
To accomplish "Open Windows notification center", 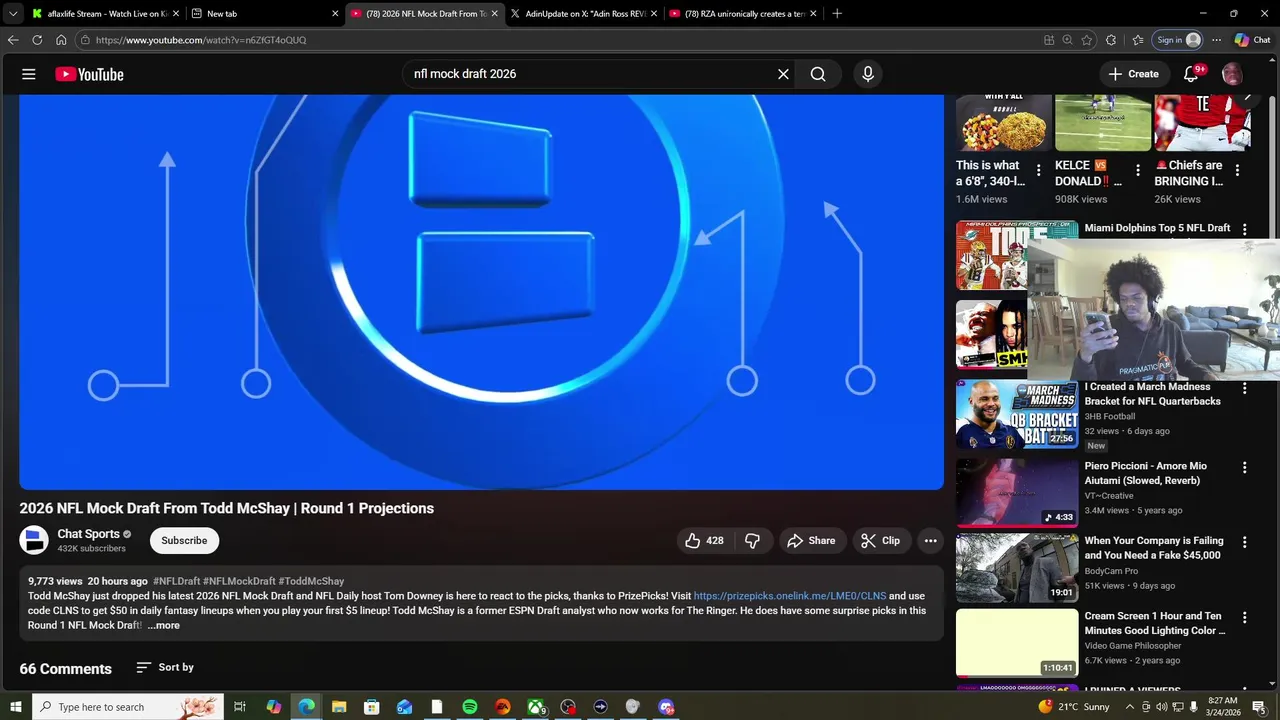I will click(x=1259, y=707).
